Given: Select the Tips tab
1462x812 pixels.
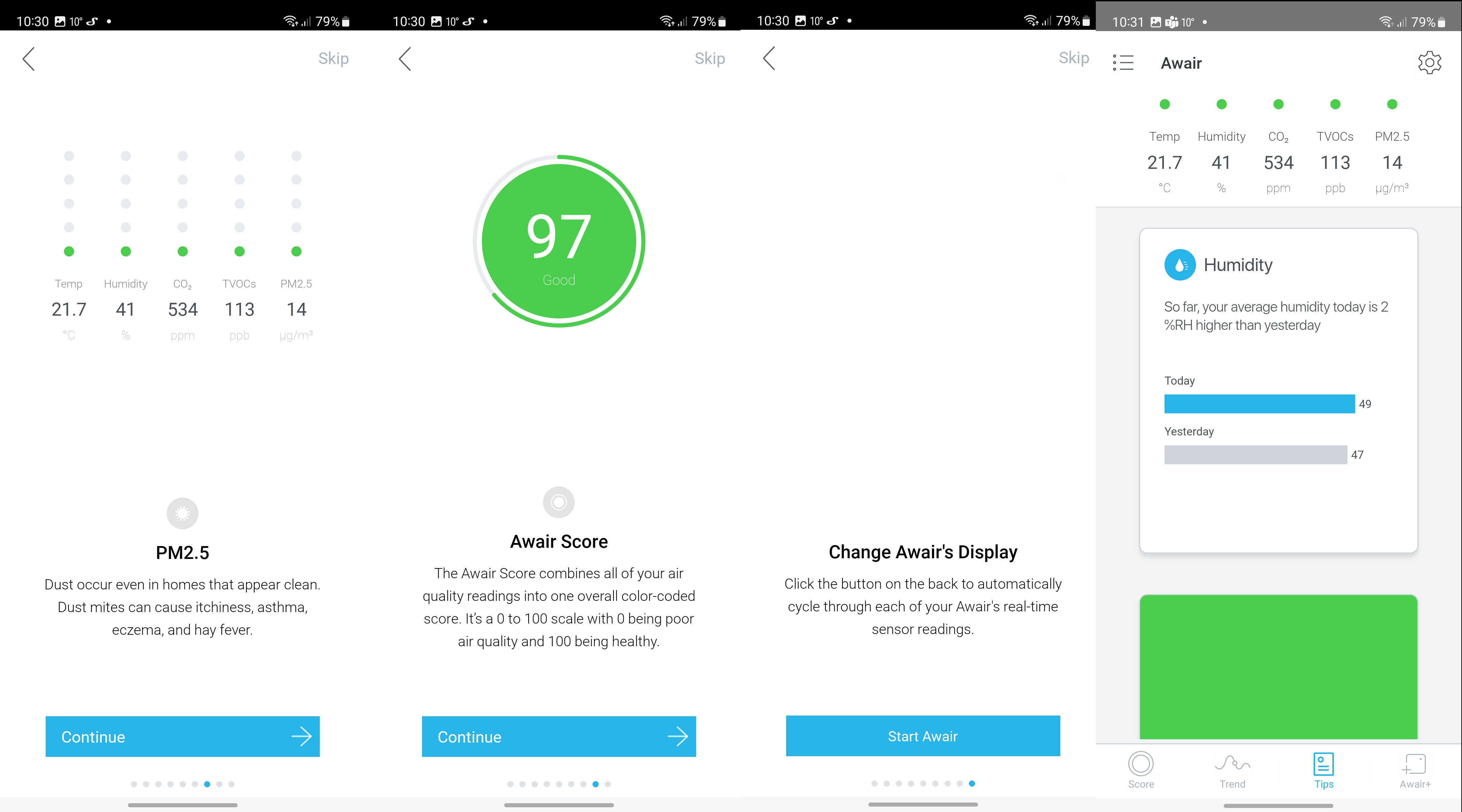Looking at the screenshot, I should point(1324,770).
